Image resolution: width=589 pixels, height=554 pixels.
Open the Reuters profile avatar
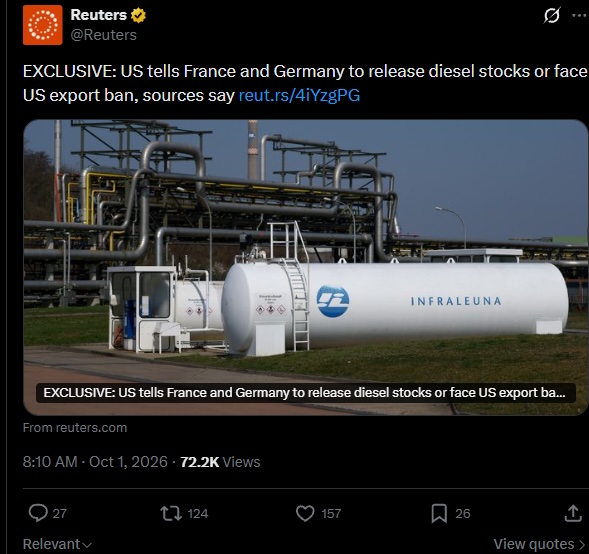[x=42, y=25]
